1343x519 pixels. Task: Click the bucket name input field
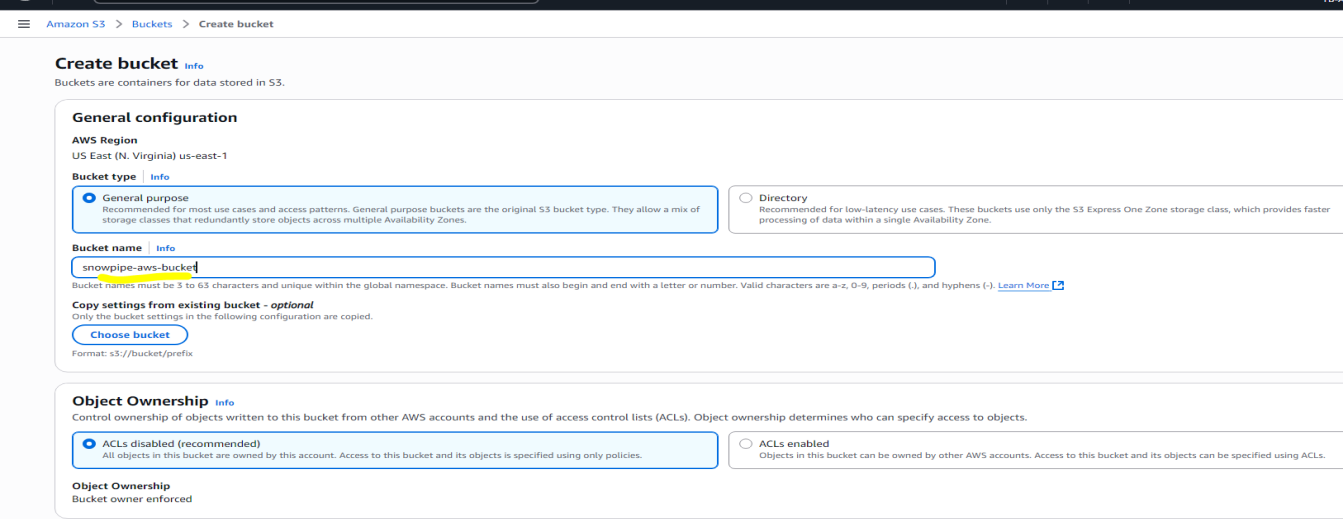(504, 267)
